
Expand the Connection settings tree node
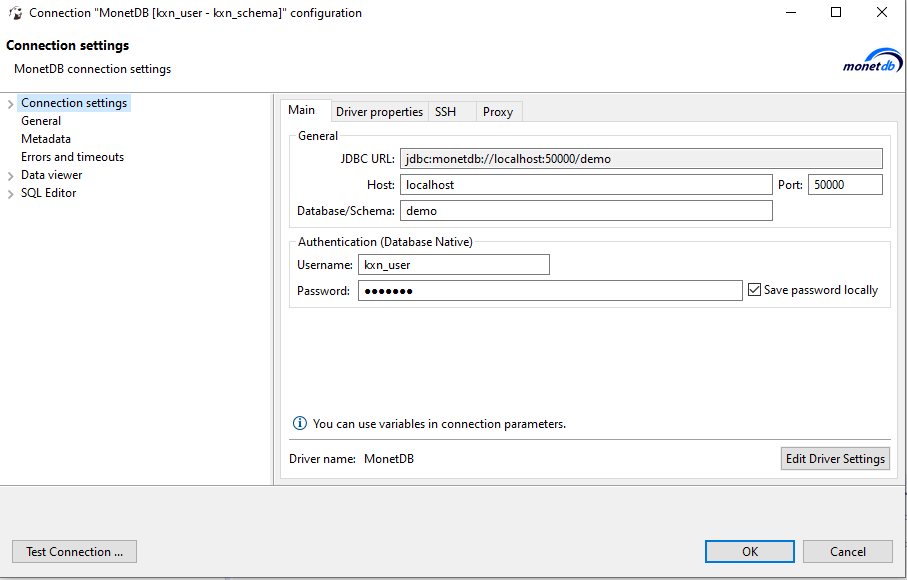coord(10,104)
